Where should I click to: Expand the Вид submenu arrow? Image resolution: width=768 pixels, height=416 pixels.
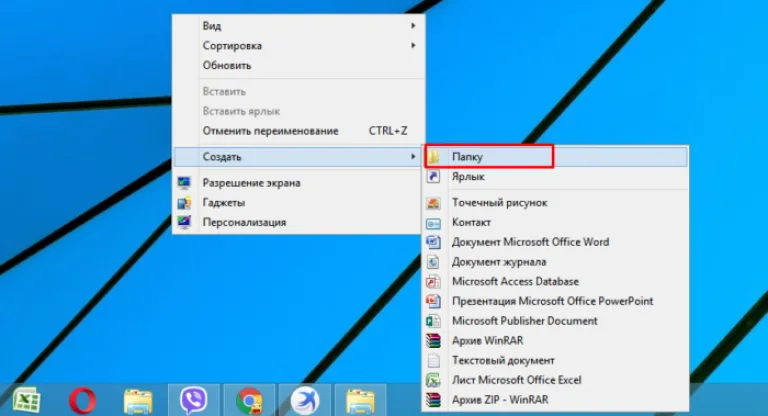pyautogui.click(x=413, y=25)
